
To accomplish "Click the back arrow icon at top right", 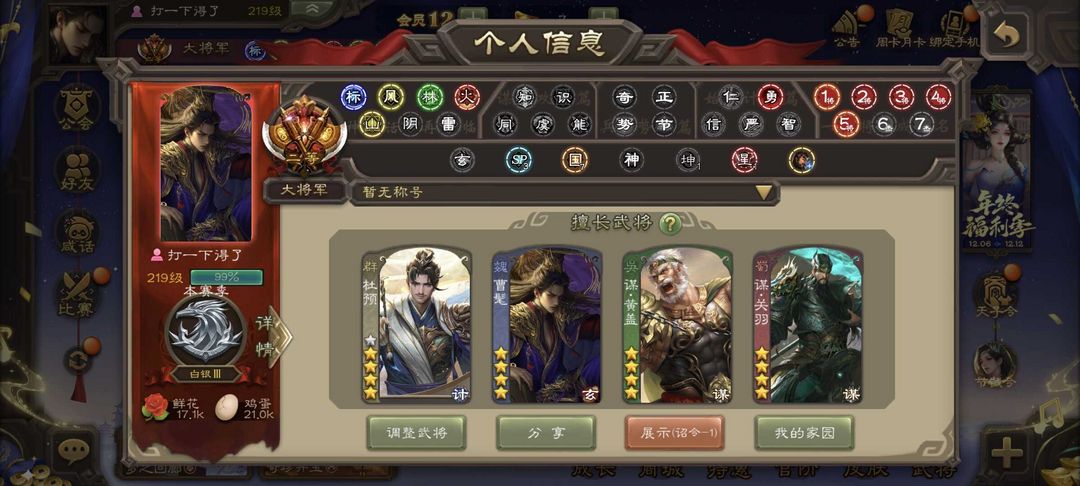I will [x=1006, y=34].
